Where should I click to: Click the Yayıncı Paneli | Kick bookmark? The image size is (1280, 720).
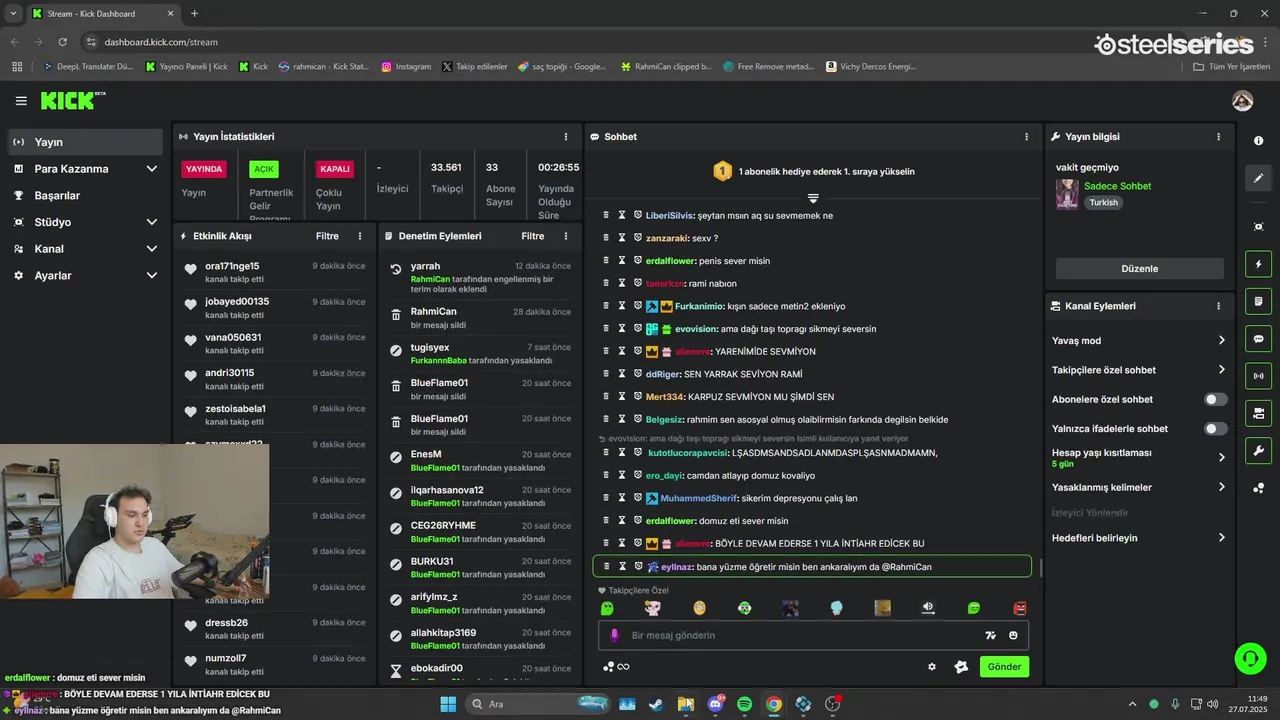[186, 67]
